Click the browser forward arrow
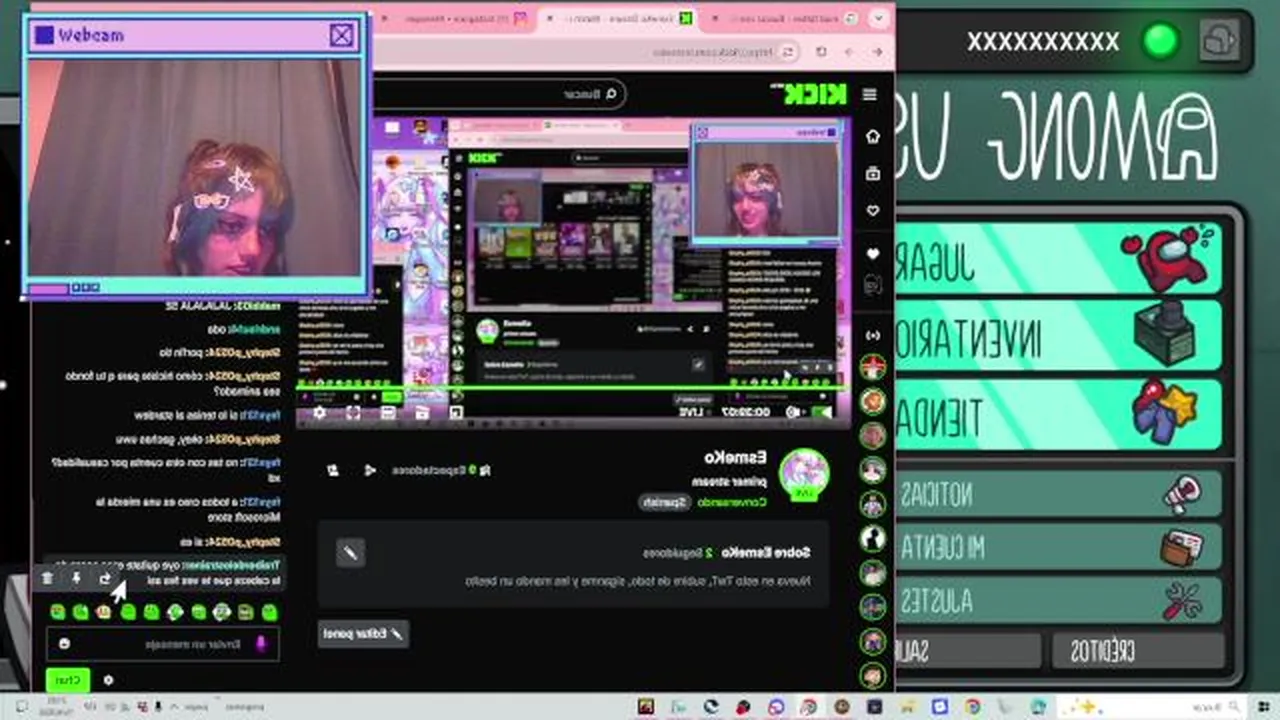Screen dimensions: 1280x720 click(849, 52)
